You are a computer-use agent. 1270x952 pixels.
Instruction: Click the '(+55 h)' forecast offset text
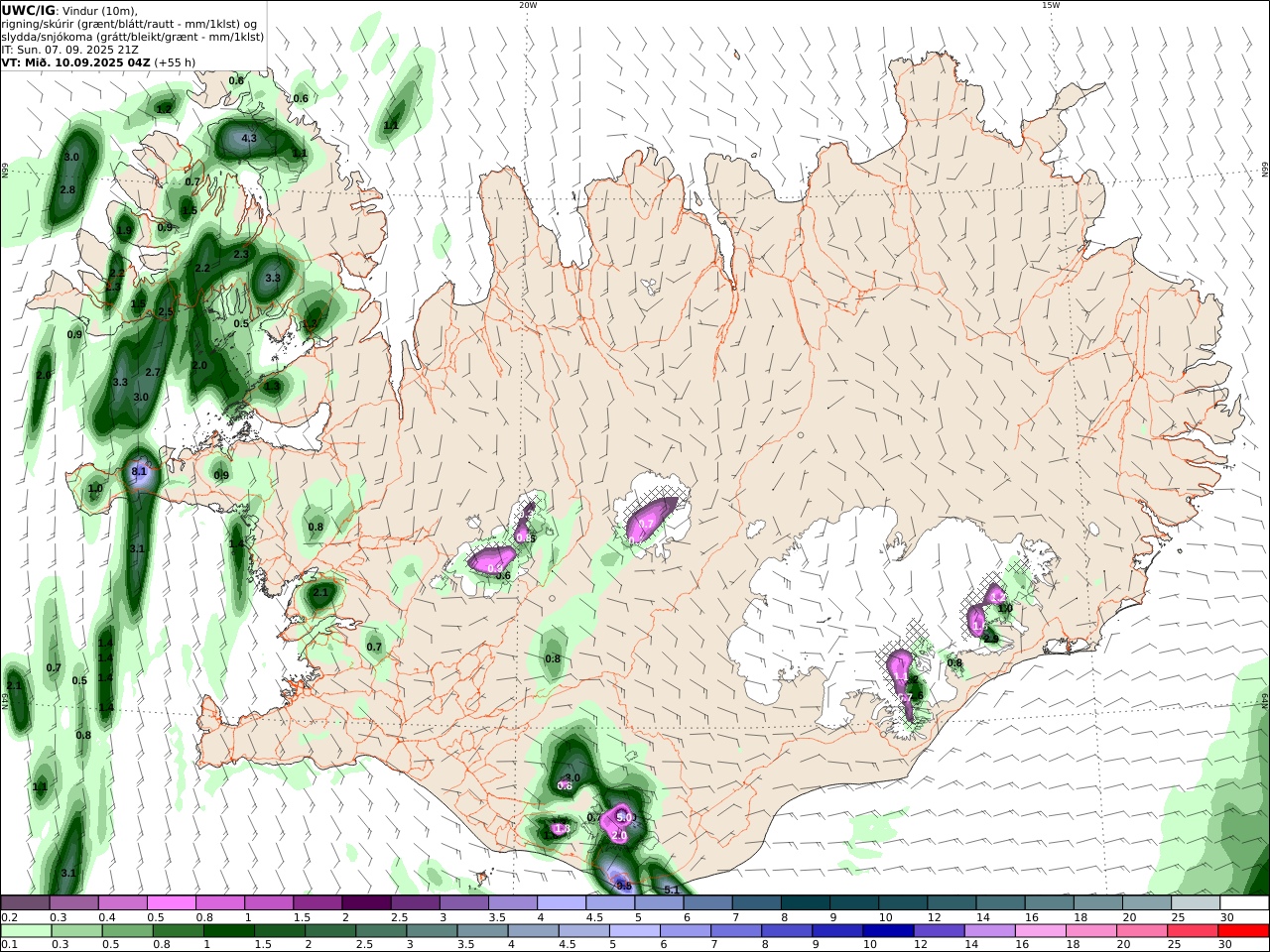tap(175, 61)
